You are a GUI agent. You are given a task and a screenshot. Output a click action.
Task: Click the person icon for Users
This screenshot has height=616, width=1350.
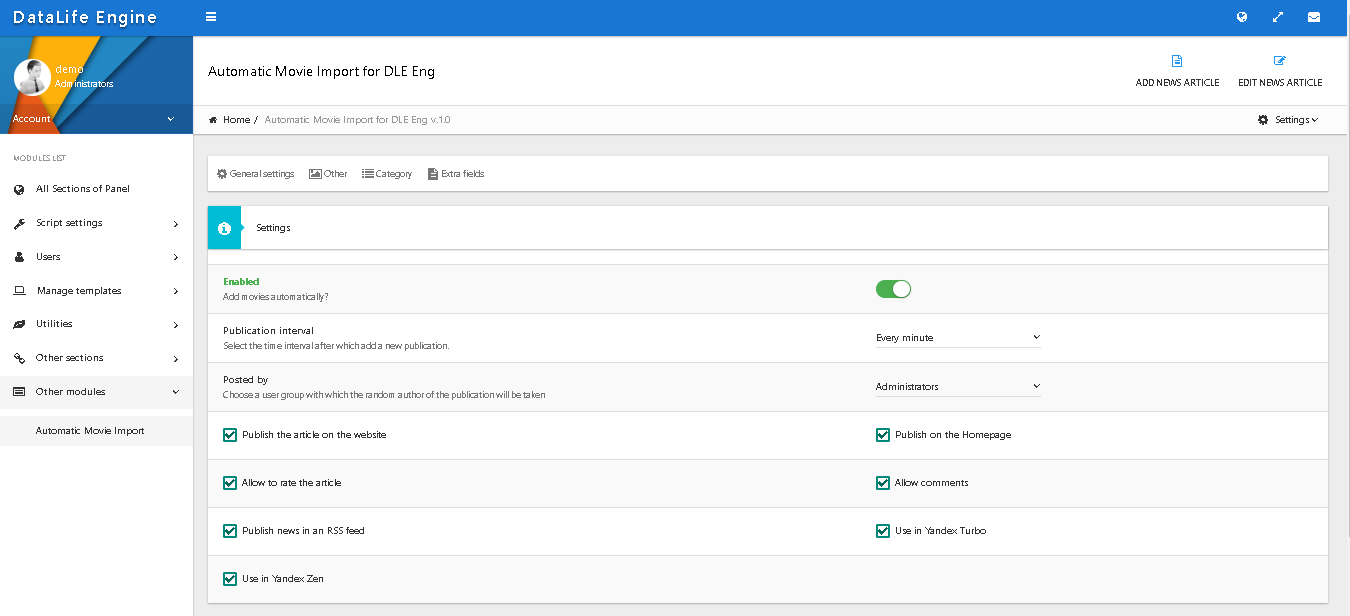[x=19, y=257]
